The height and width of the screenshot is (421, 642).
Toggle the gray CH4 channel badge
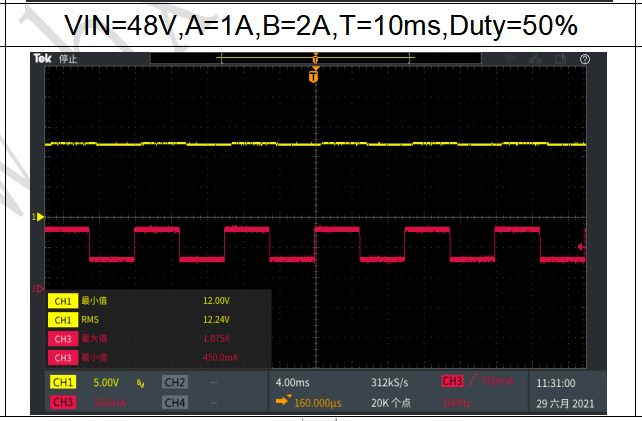(175, 402)
